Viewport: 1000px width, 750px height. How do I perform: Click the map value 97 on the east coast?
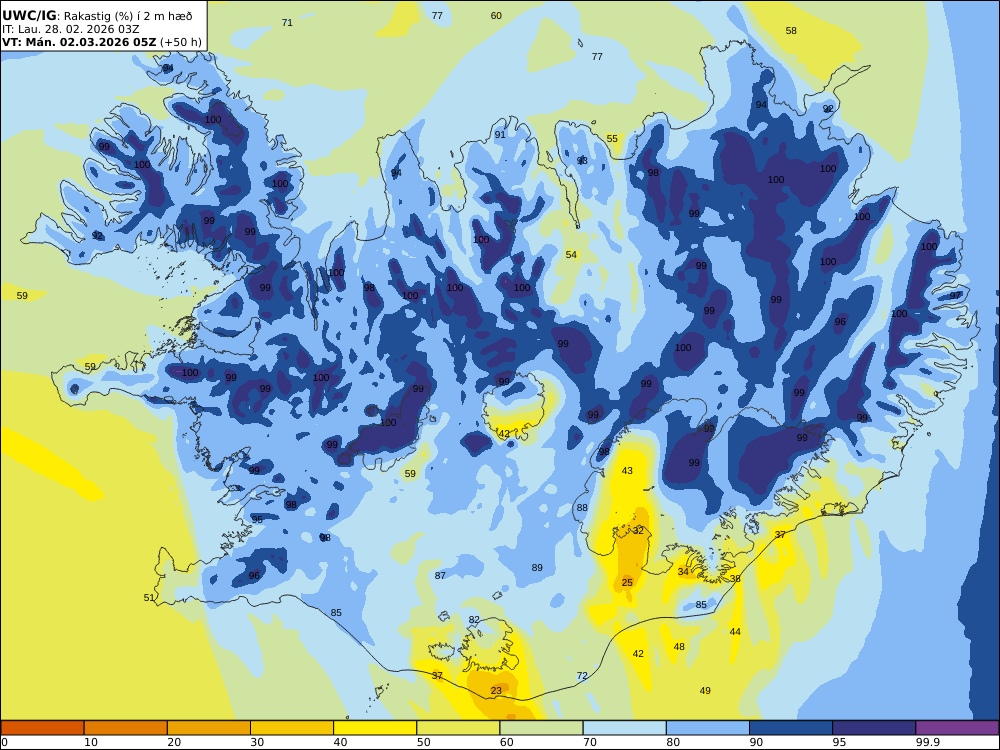[955, 295]
